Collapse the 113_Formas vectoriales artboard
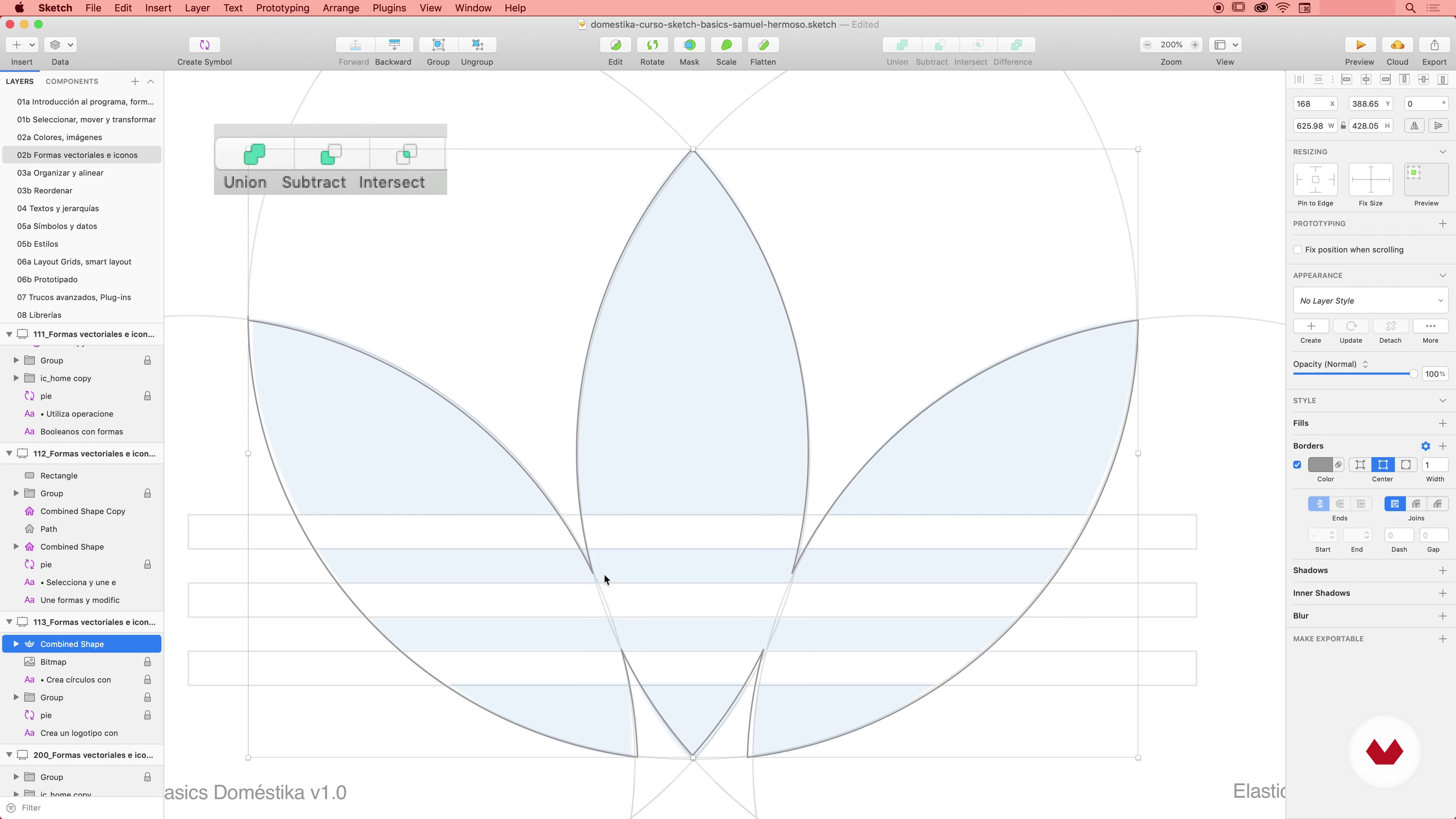This screenshot has height=819, width=1456. [9, 622]
